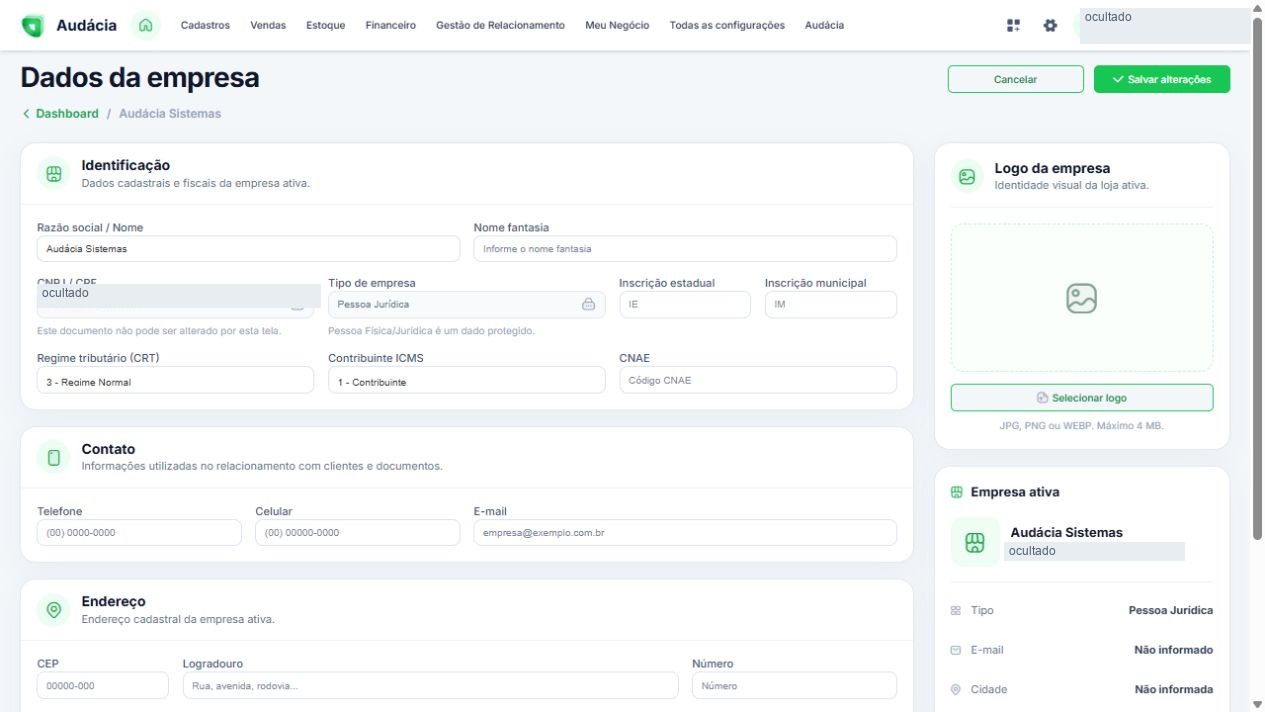1265x712 pixels.
Task: Focus the CNAE code field
Action: tap(758, 380)
